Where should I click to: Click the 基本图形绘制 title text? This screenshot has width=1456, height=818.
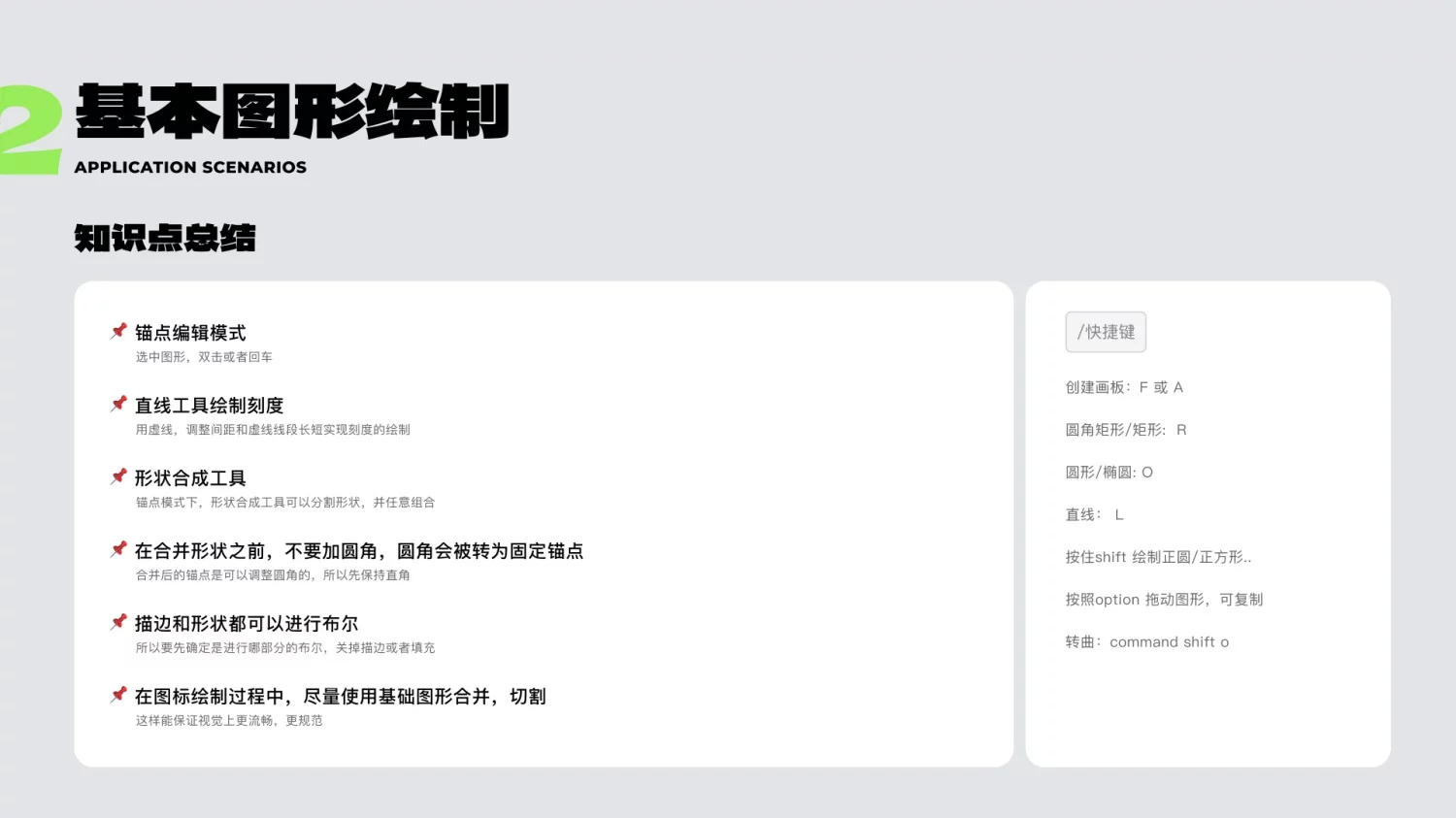[291, 113]
